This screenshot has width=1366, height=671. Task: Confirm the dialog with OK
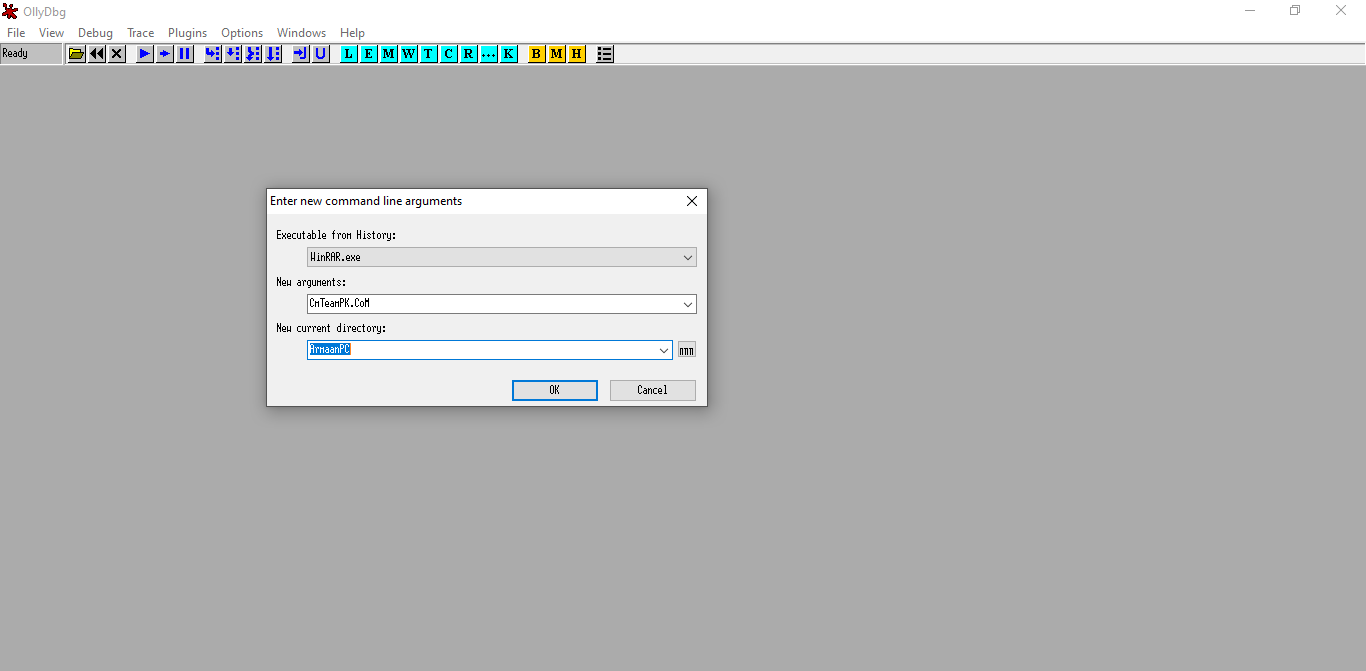555,390
